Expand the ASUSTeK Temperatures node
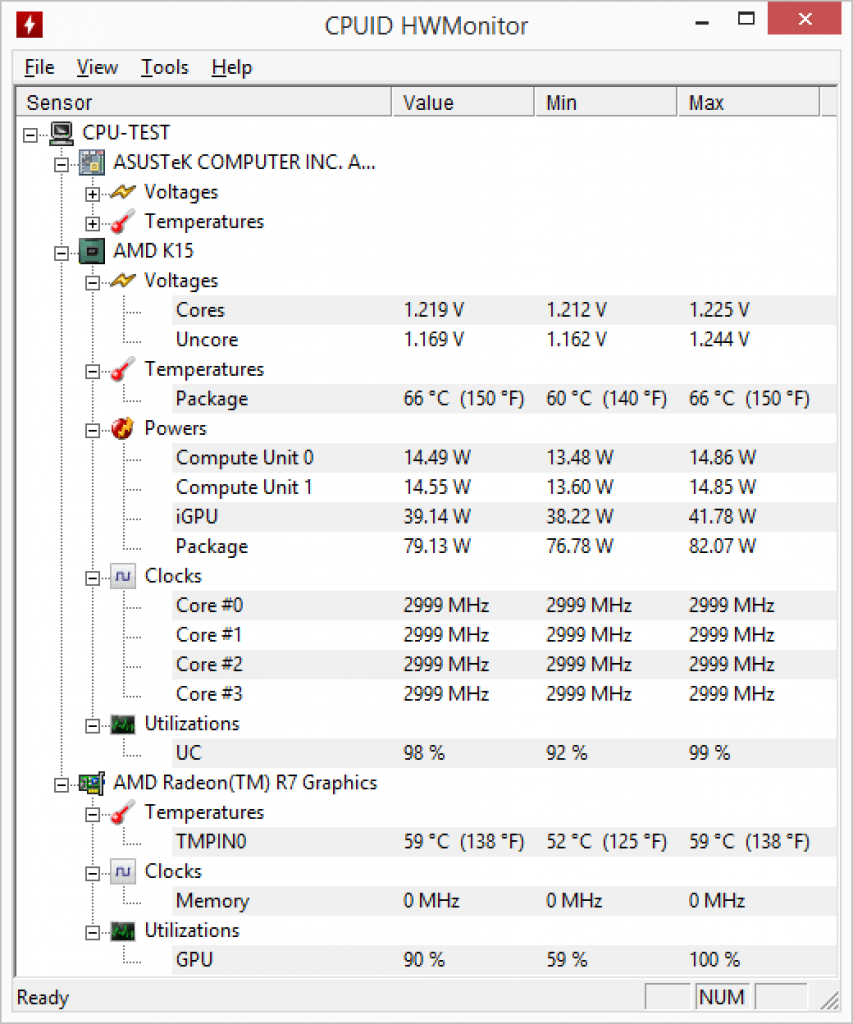 pyautogui.click(x=93, y=224)
